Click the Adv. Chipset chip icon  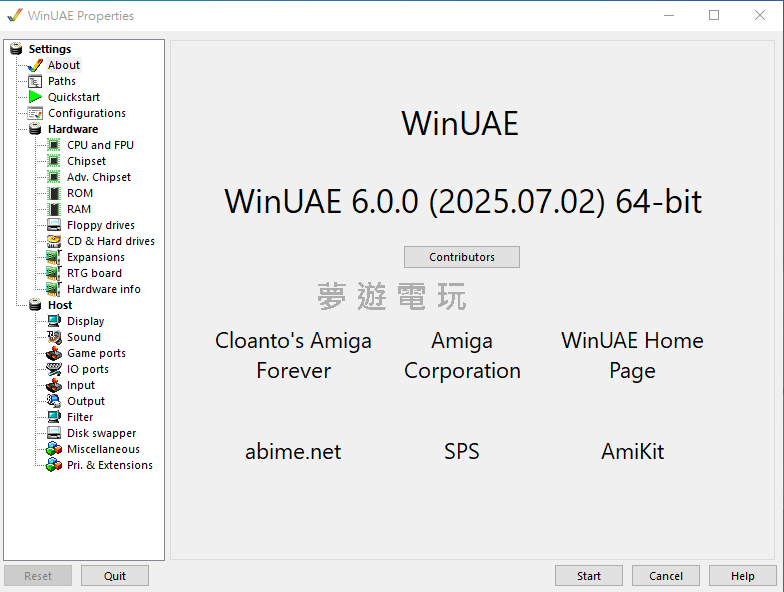[54, 177]
